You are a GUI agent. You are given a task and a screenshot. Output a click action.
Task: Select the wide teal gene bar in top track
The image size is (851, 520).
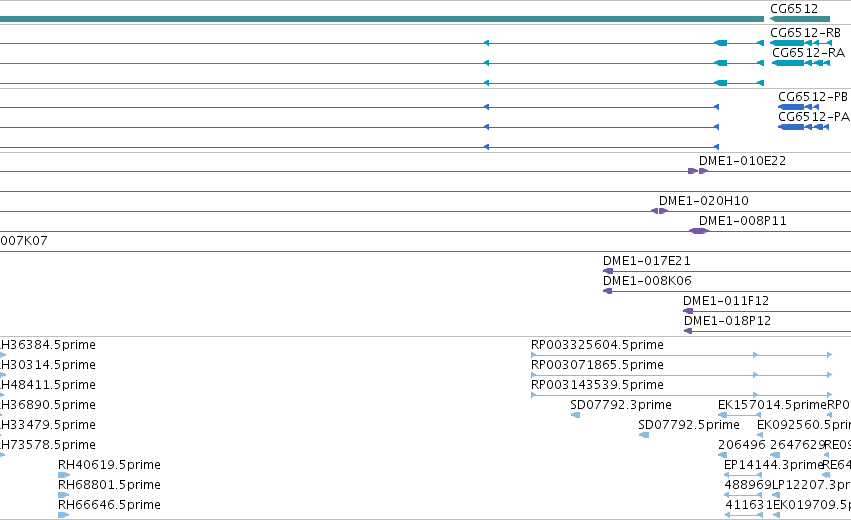point(382,19)
